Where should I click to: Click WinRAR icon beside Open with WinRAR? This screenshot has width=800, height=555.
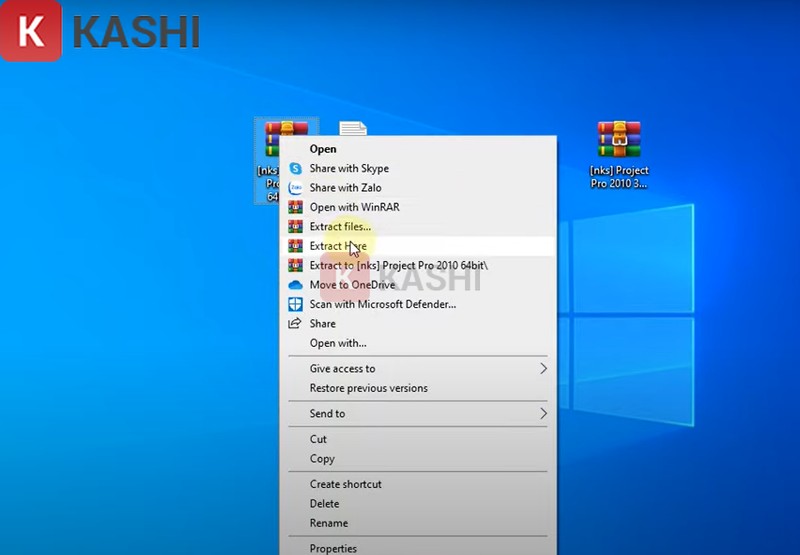295,207
